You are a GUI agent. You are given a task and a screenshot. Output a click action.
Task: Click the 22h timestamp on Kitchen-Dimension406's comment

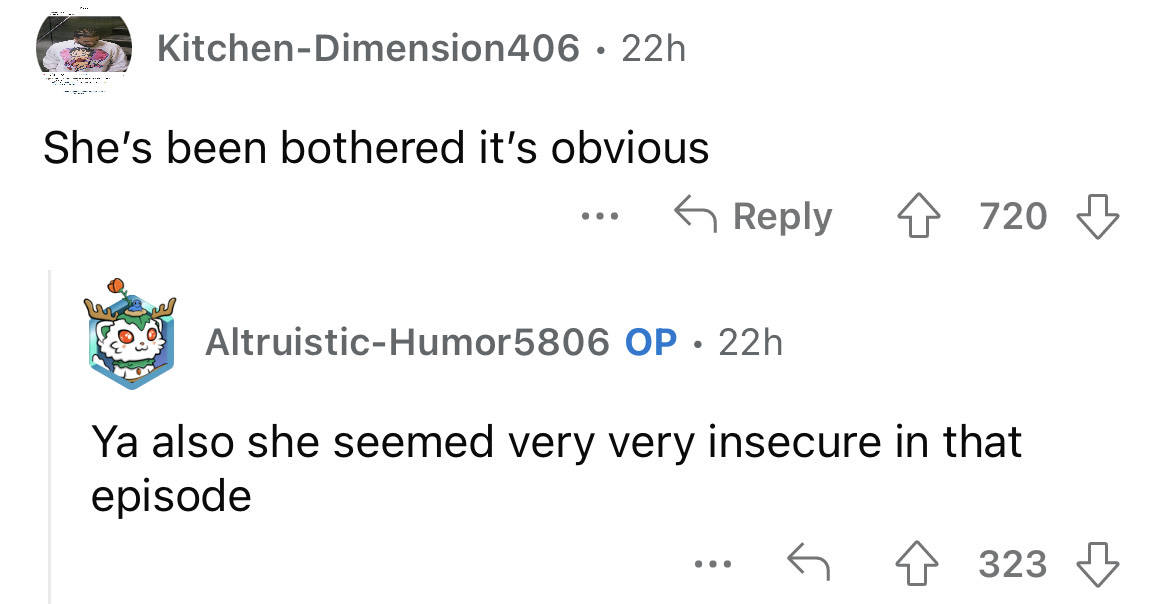point(654,47)
